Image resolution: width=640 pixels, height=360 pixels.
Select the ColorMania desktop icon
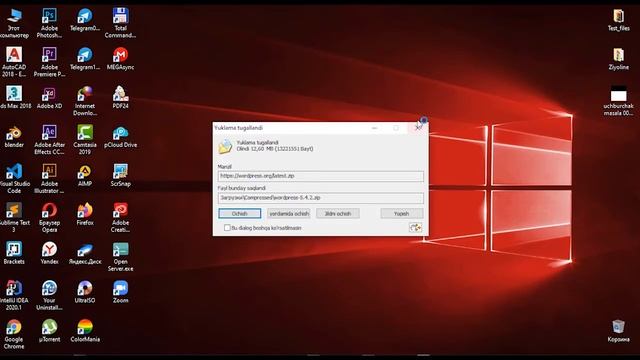tap(85, 331)
